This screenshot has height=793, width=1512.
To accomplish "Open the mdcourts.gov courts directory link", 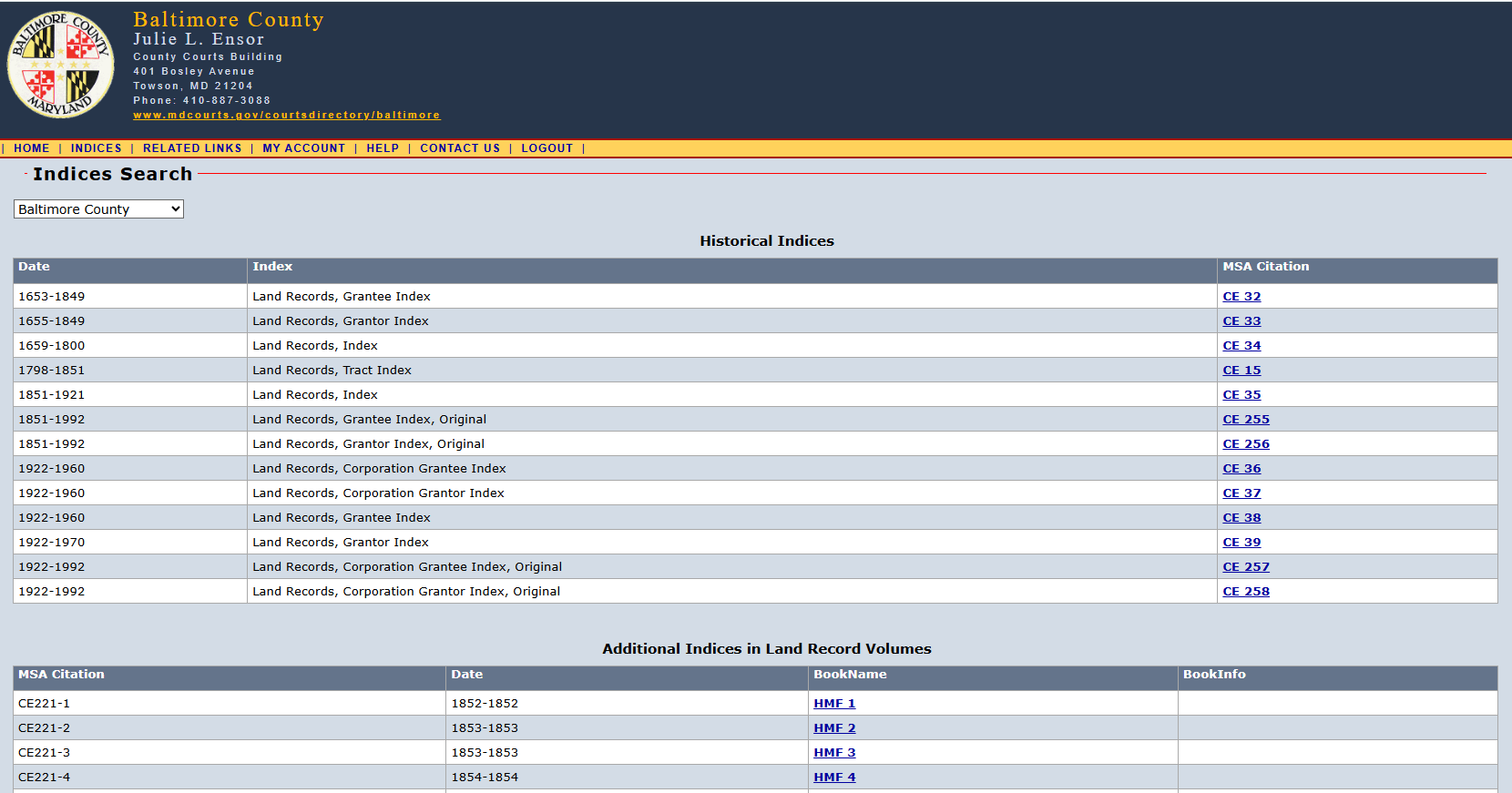I will click(x=286, y=115).
